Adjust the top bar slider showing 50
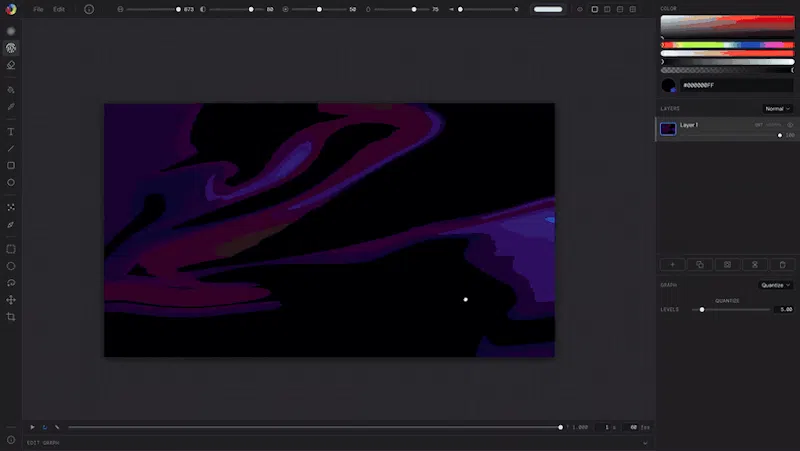Screen dimensions: 800x451 tap(319, 9)
